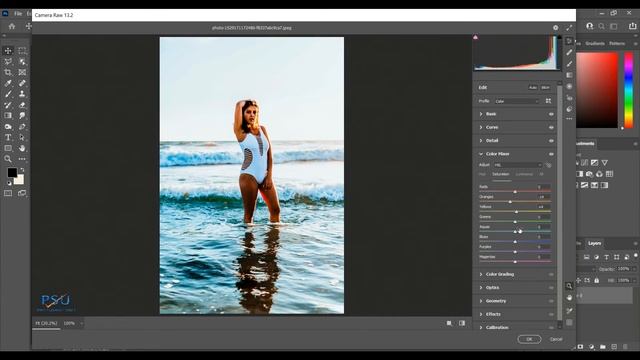
Task: Switch to the Saturation tab
Action: [501, 174]
